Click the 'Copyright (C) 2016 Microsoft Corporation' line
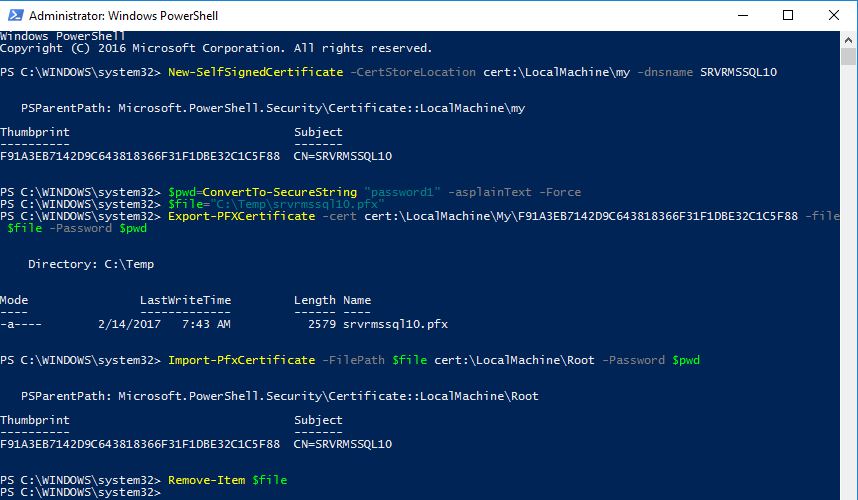The image size is (858, 500). [x=216, y=48]
